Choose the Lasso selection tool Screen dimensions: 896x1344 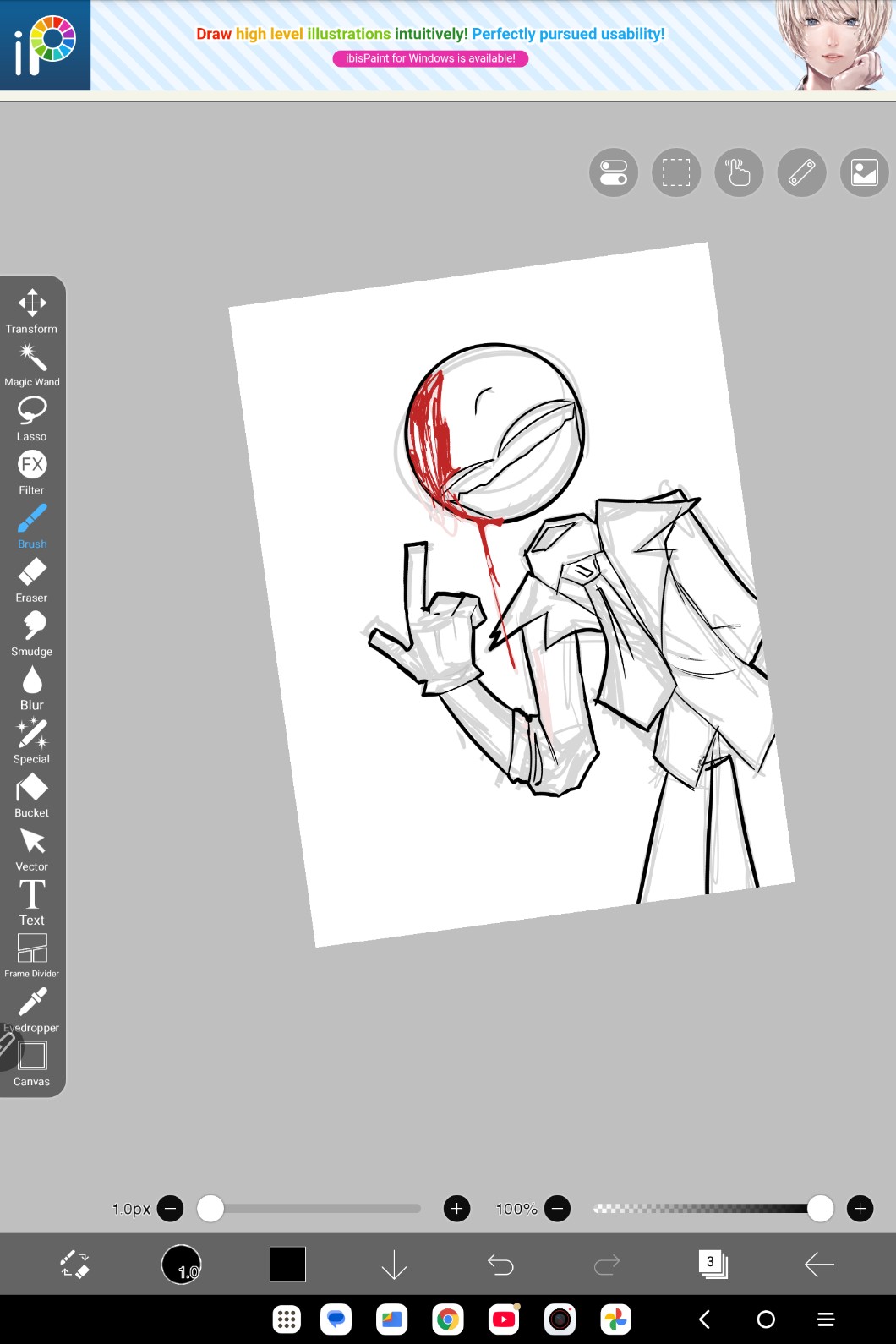pyautogui.click(x=32, y=418)
